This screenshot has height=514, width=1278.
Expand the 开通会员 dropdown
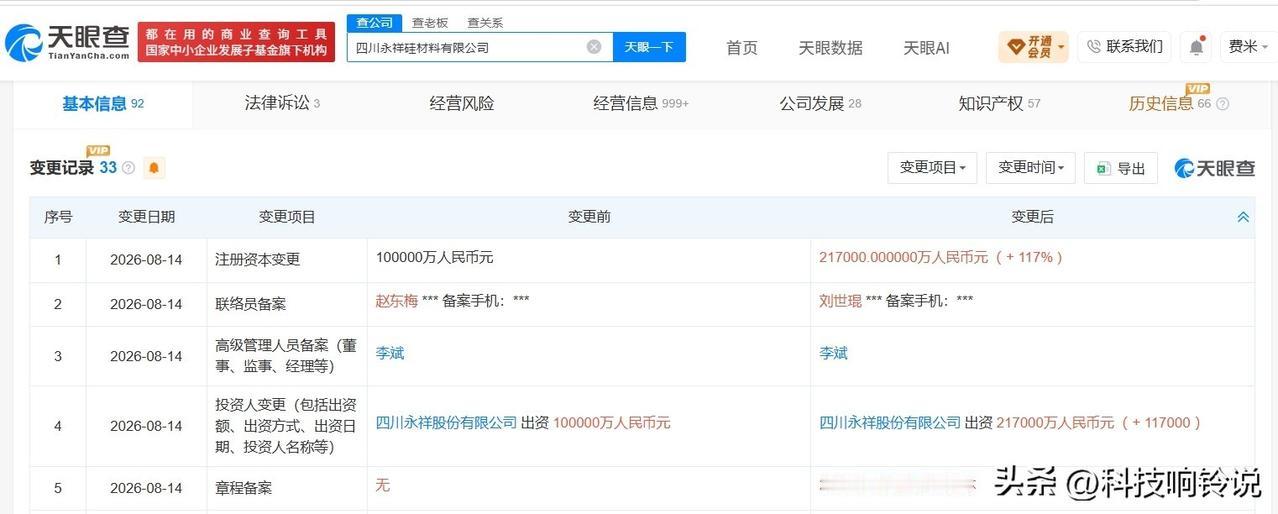pos(1034,47)
